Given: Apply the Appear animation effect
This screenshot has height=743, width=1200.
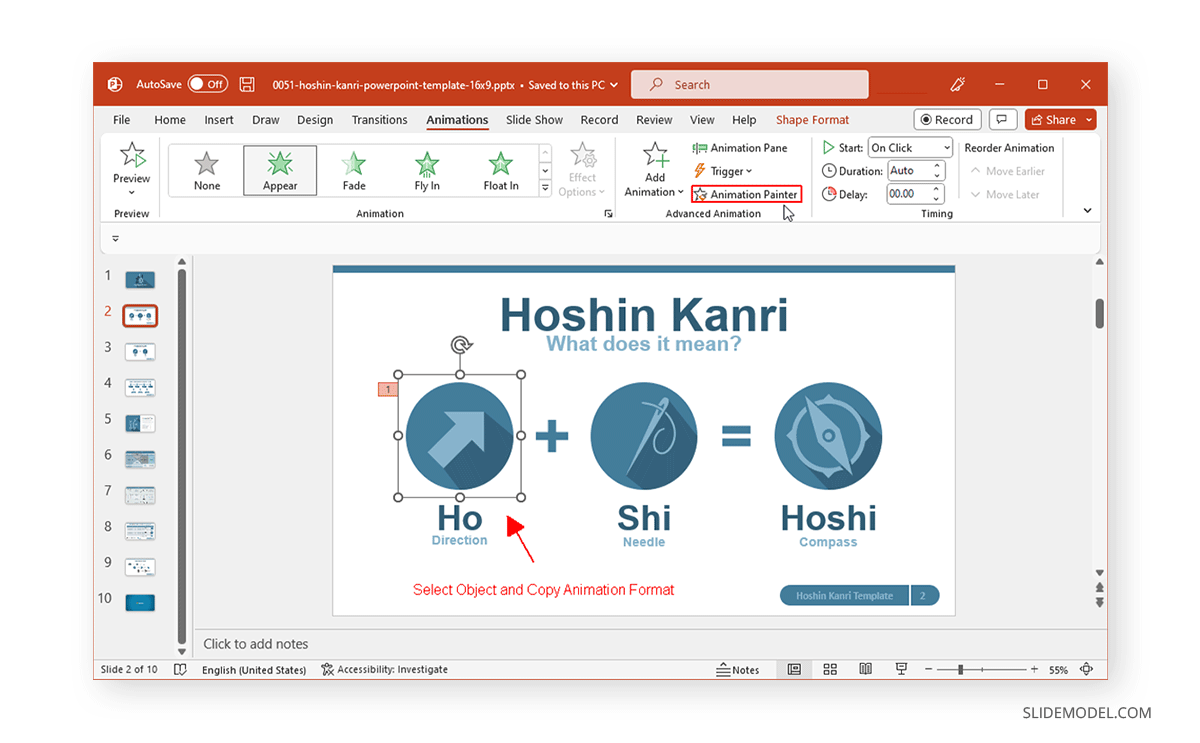Looking at the screenshot, I should click(280, 170).
